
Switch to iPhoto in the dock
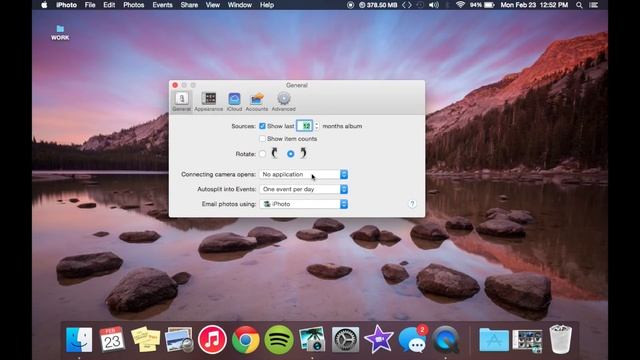[x=312, y=340]
